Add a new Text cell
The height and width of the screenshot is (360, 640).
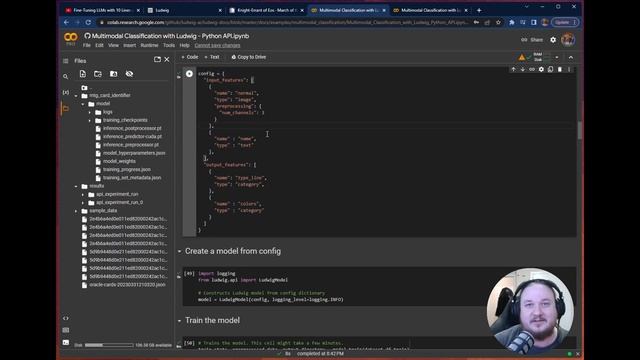click(212, 57)
